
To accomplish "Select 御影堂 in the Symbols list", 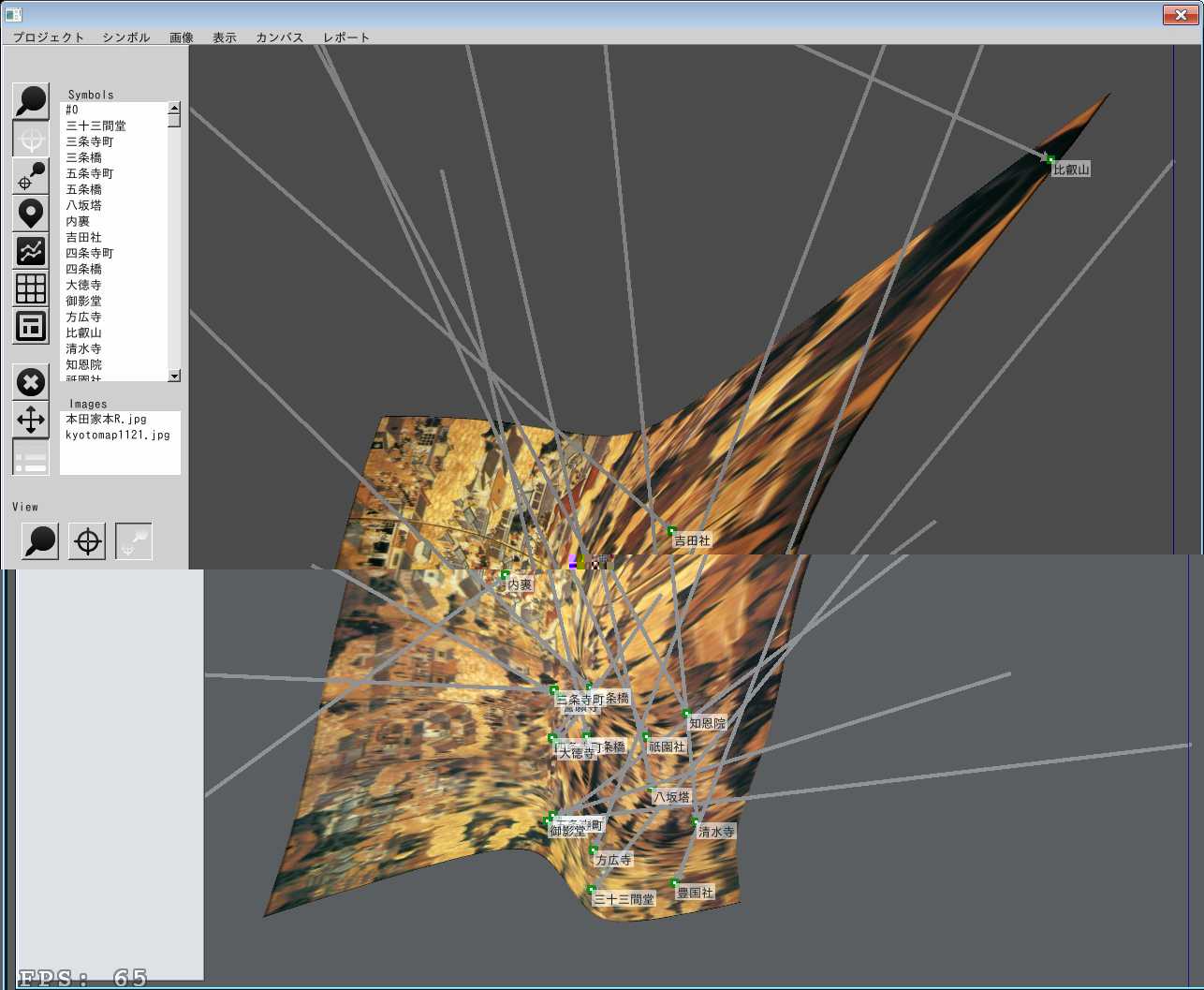I will tap(113, 301).
